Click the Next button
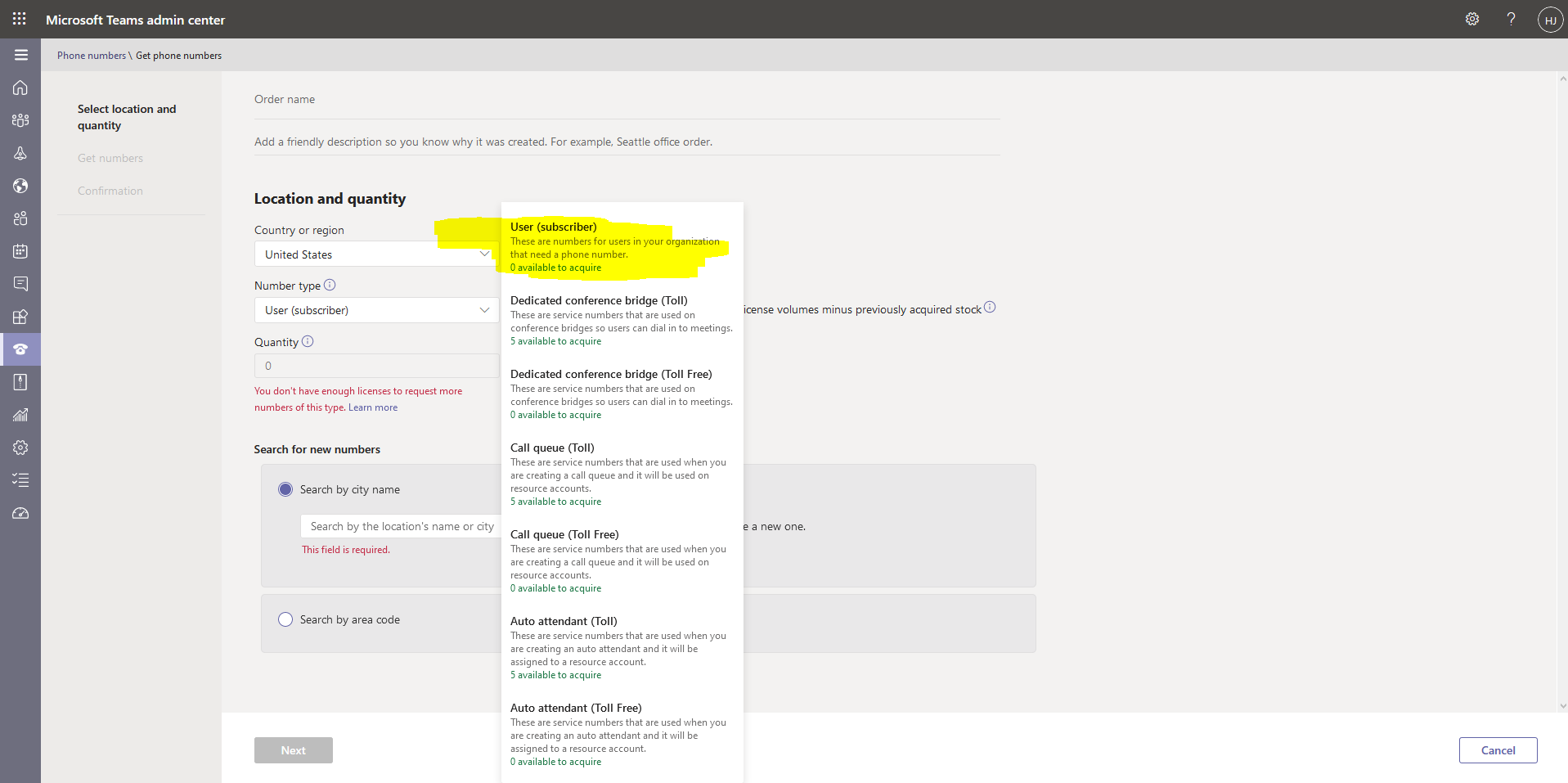The image size is (1568, 783). pos(294,750)
